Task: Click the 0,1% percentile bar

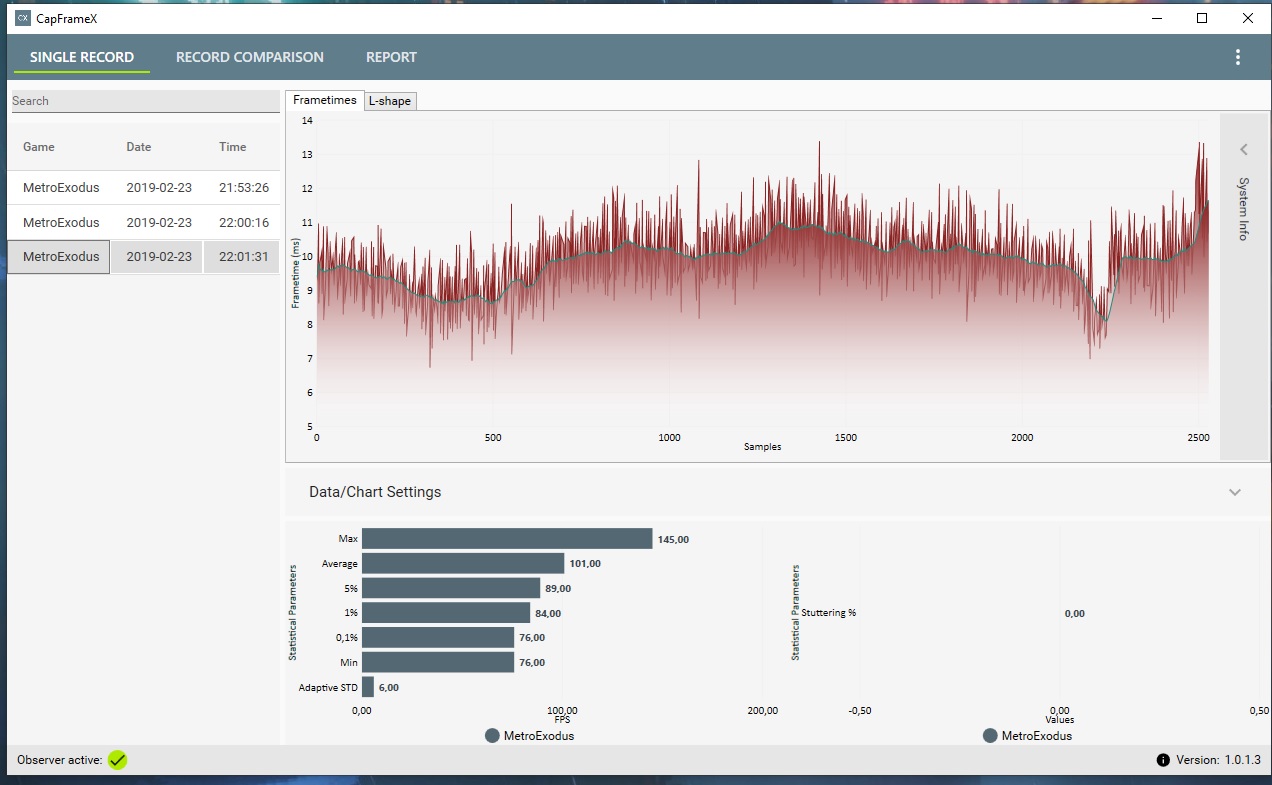Action: tap(438, 638)
